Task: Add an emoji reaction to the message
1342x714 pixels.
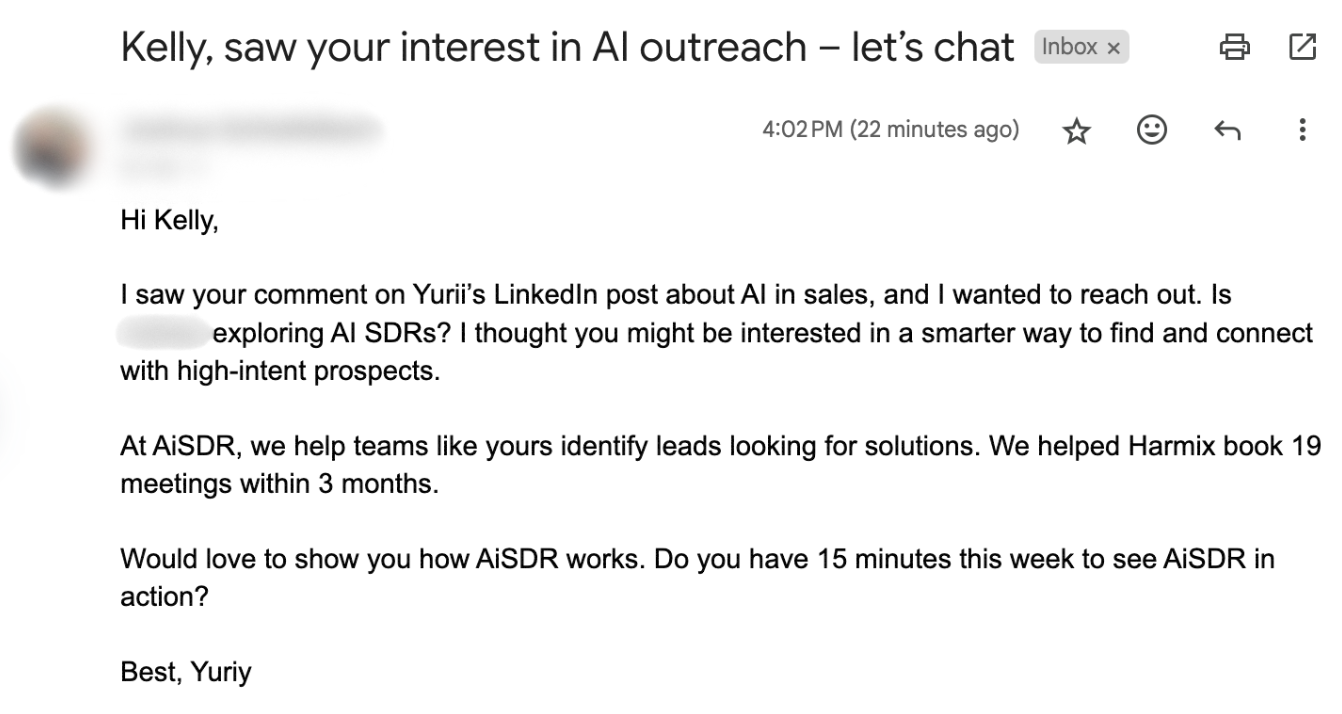Action: [1152, 130]
